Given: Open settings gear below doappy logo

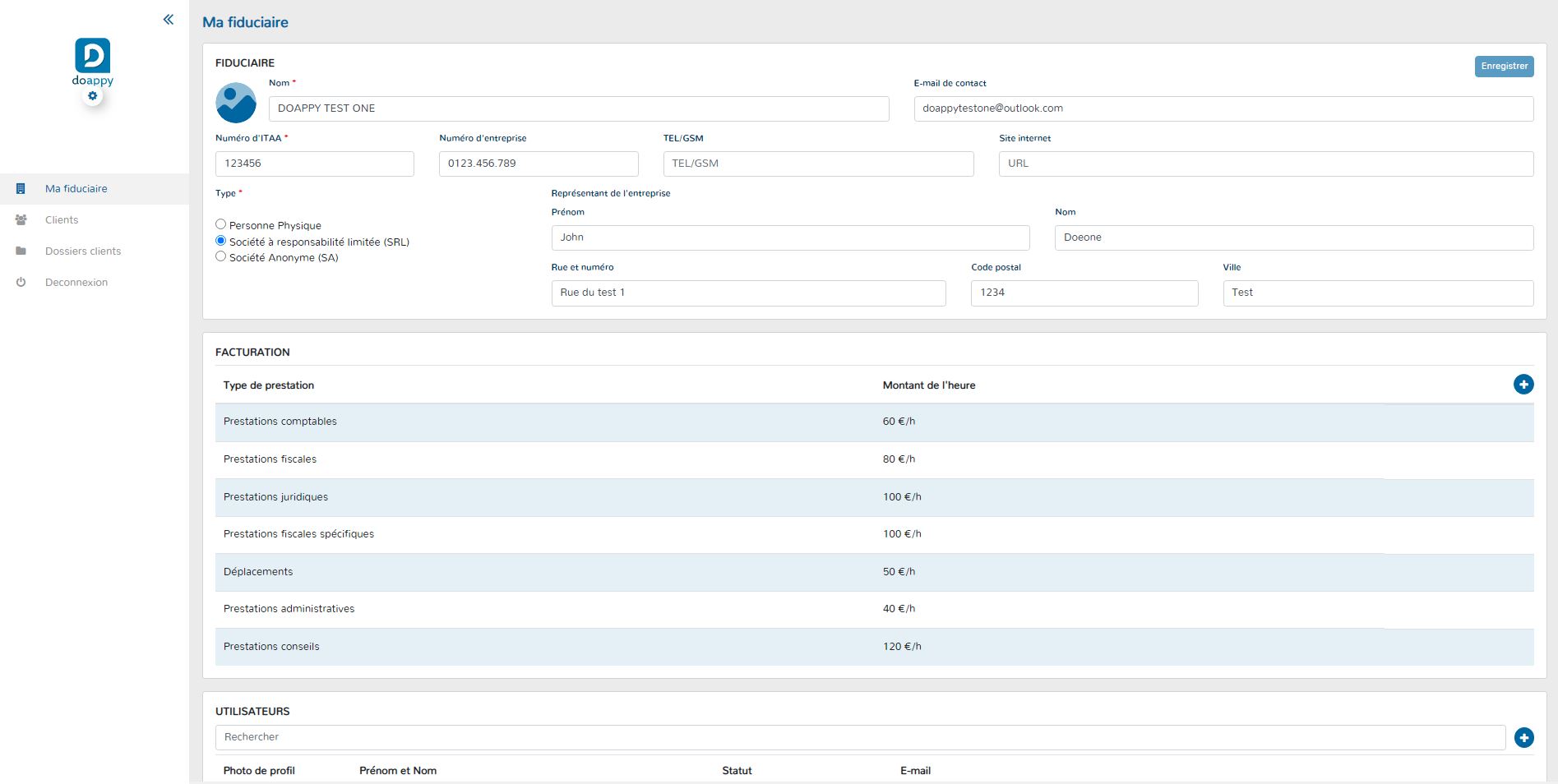Looking at the screenshot, I should click(x=93, y=96).
